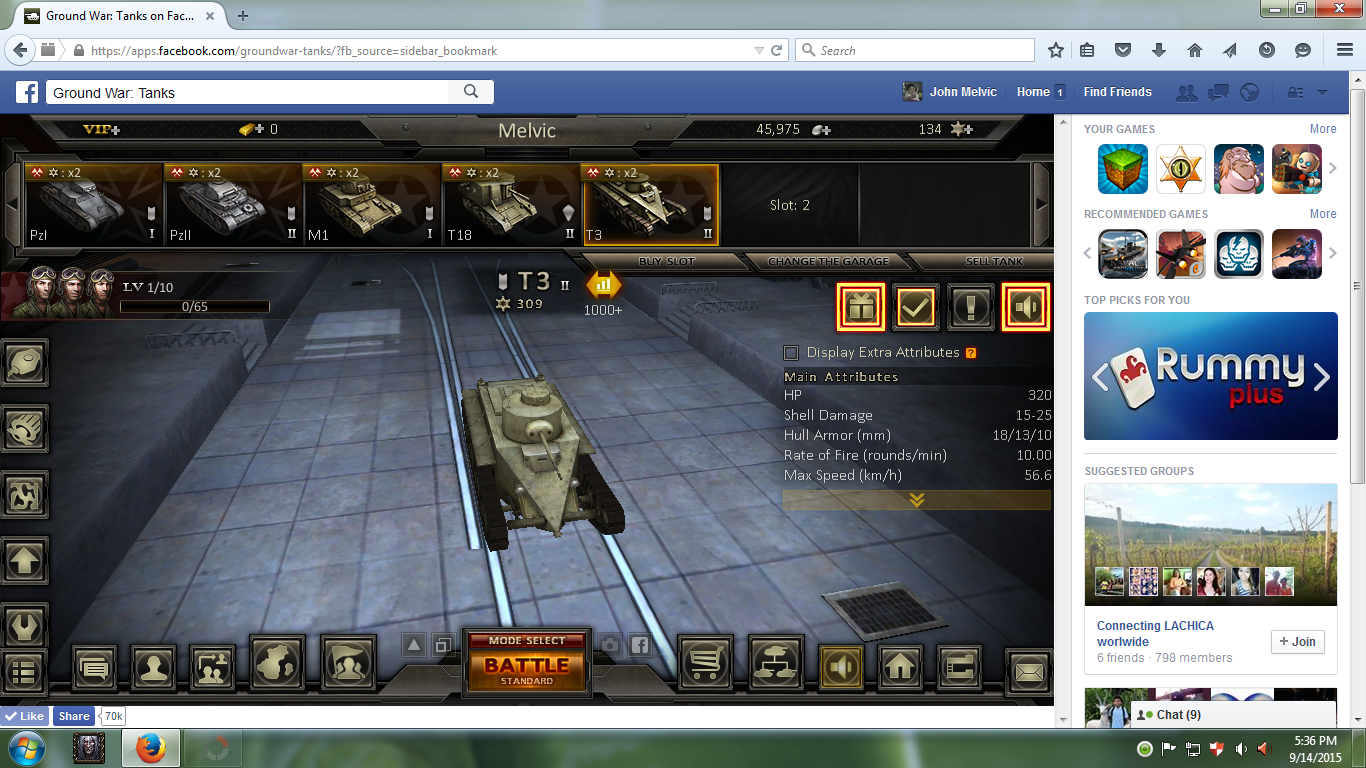Image resolution: width=1366 pixels, height=768 pixels.
Task: Open the MODE SELECT menu
Action: point(527,640)
